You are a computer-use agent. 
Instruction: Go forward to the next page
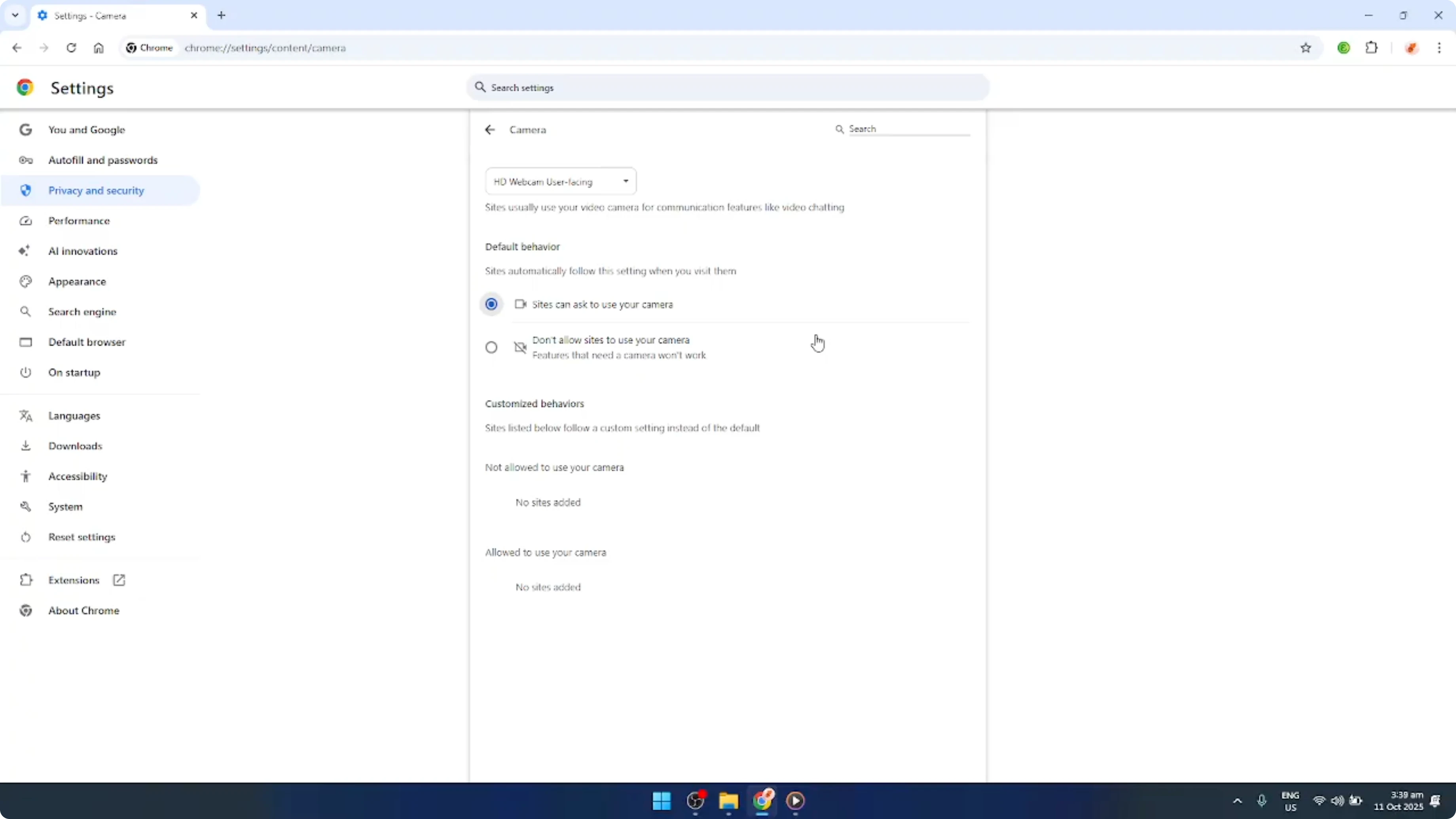(x=44, y=48)
